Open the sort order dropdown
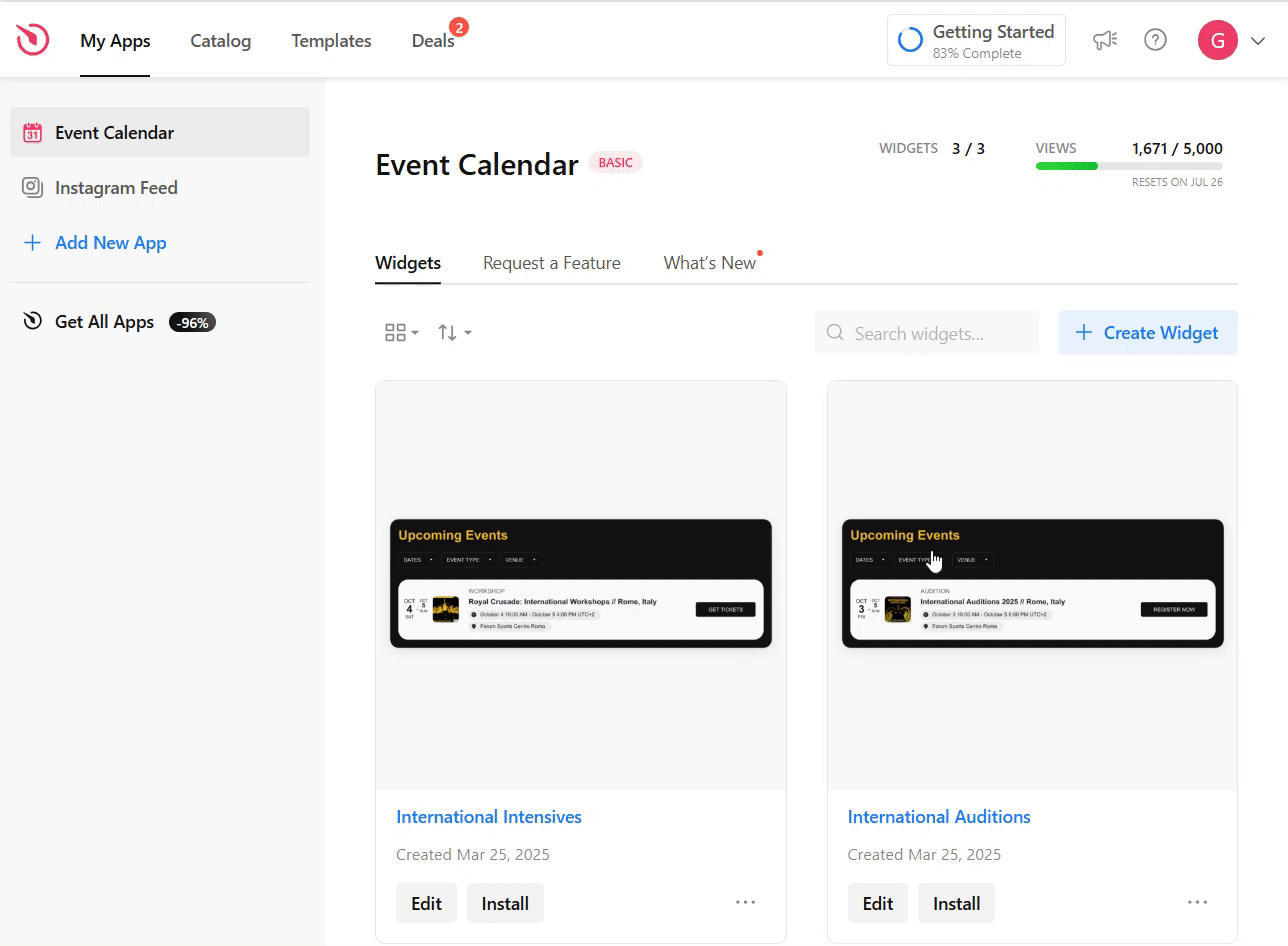The height and width of the screenshot is (946, 1288). pyautogui.click(x=454, y=333)
